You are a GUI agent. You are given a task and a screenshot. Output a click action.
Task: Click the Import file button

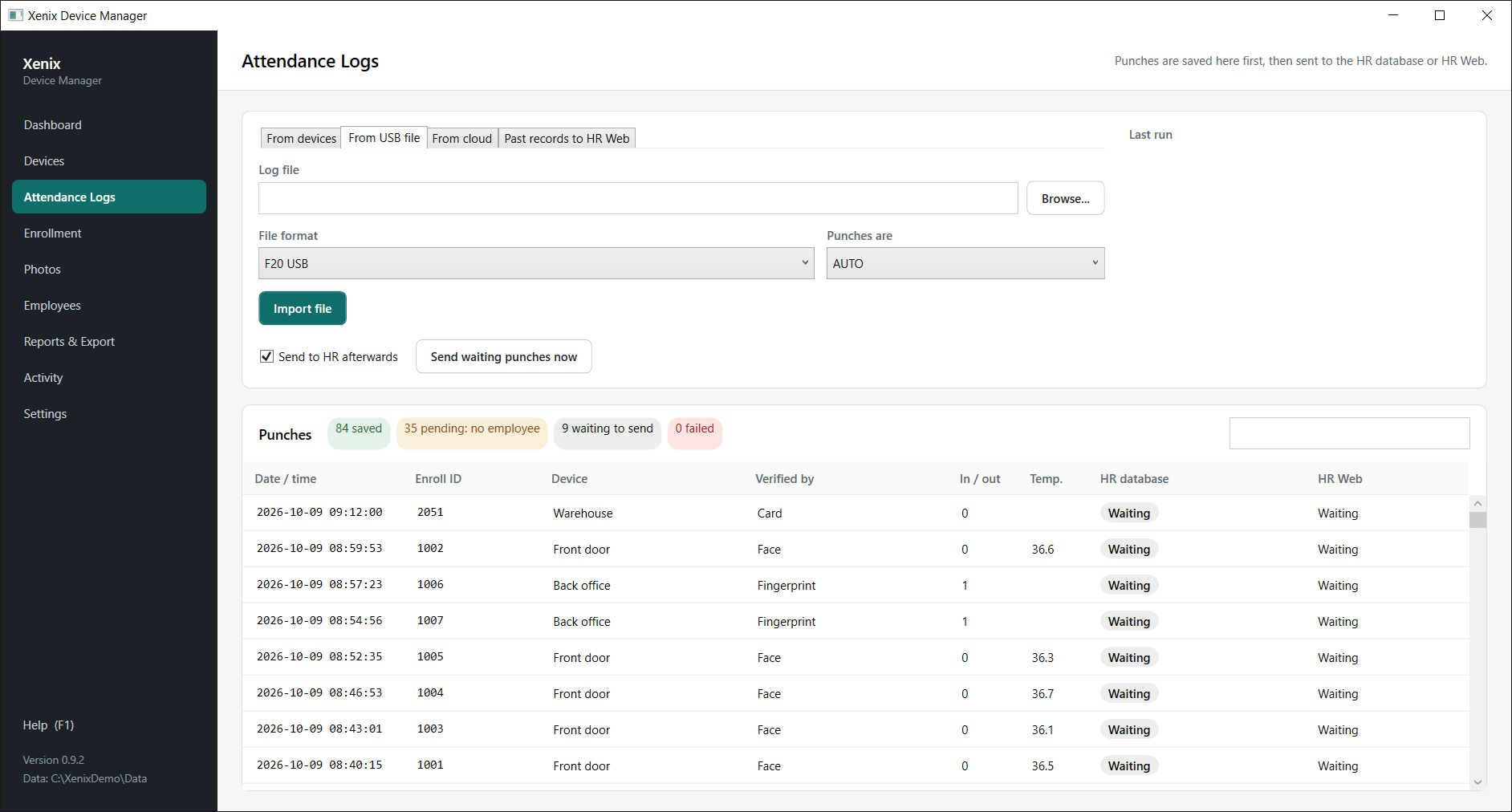(x=303, y=308)
